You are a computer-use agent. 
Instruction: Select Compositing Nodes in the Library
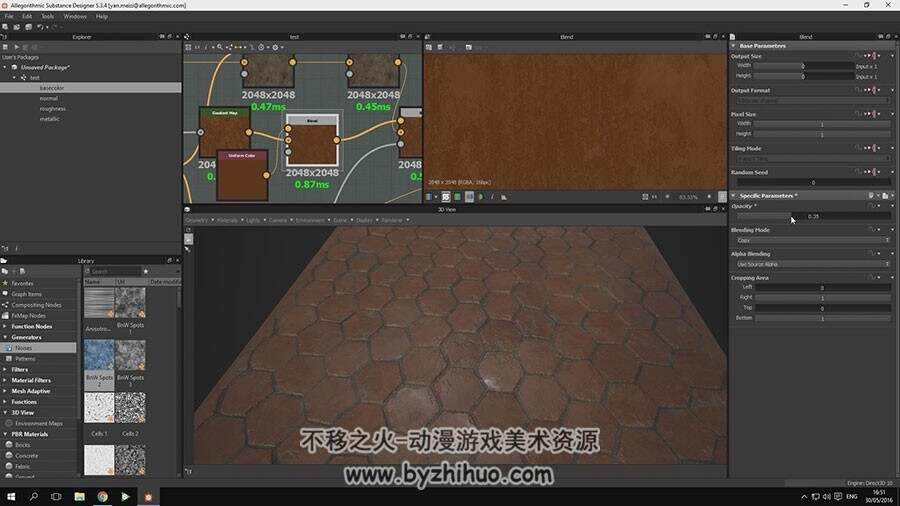[36, 305]
